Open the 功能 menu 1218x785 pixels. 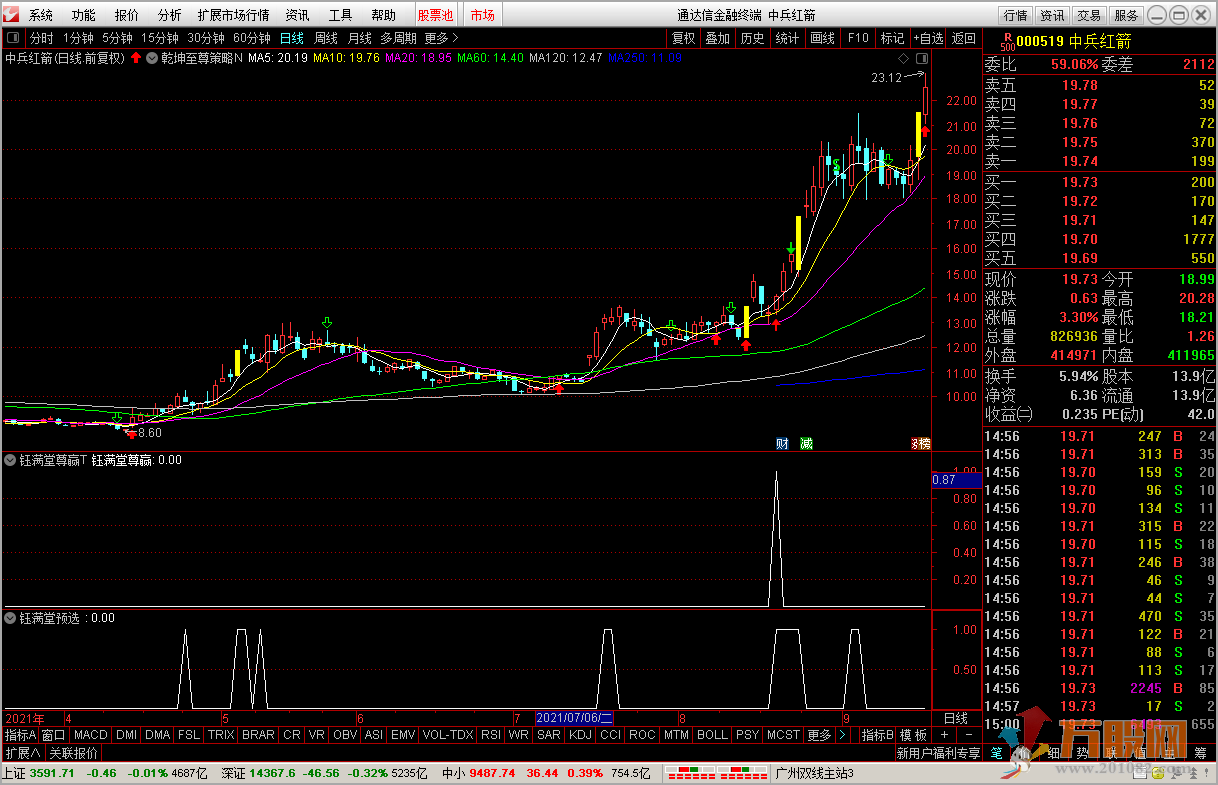tap(84, 15)
